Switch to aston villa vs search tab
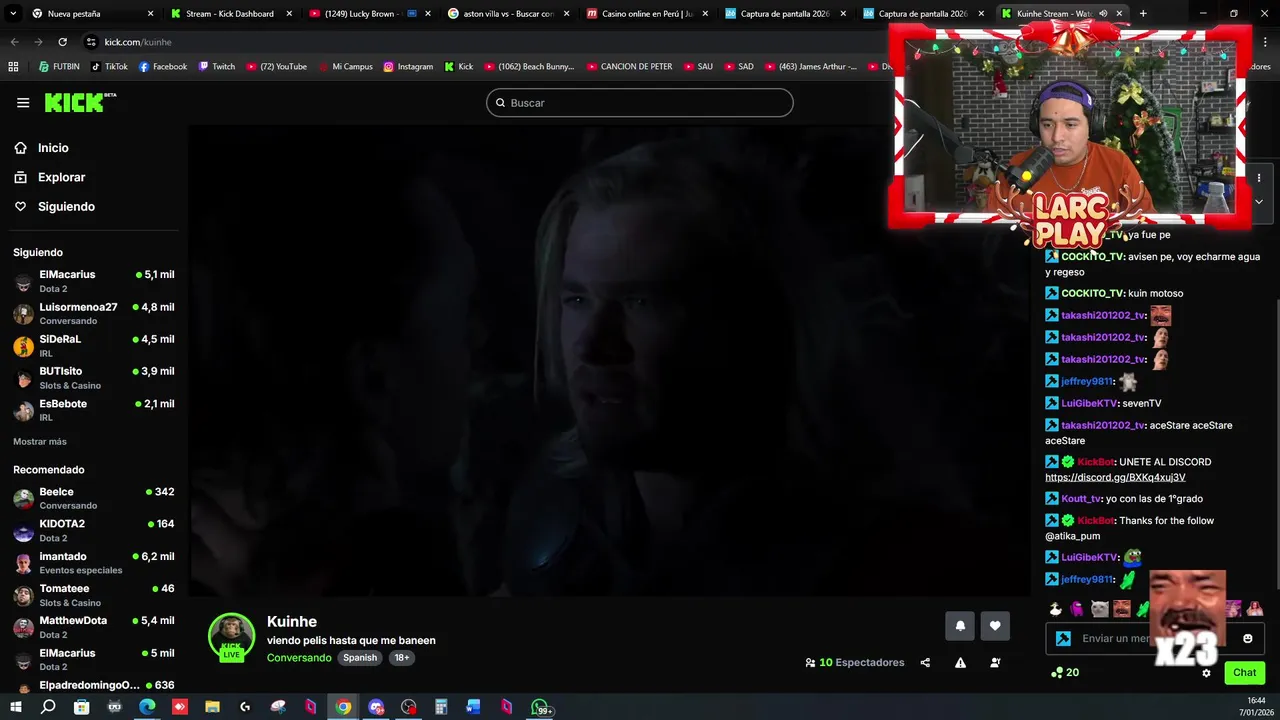The width and height of the screenshot is (1280, 720). point(508,14)
